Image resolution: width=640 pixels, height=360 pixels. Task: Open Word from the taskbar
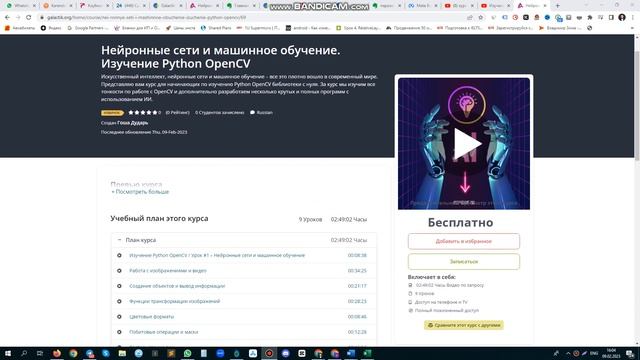(351, 353)
